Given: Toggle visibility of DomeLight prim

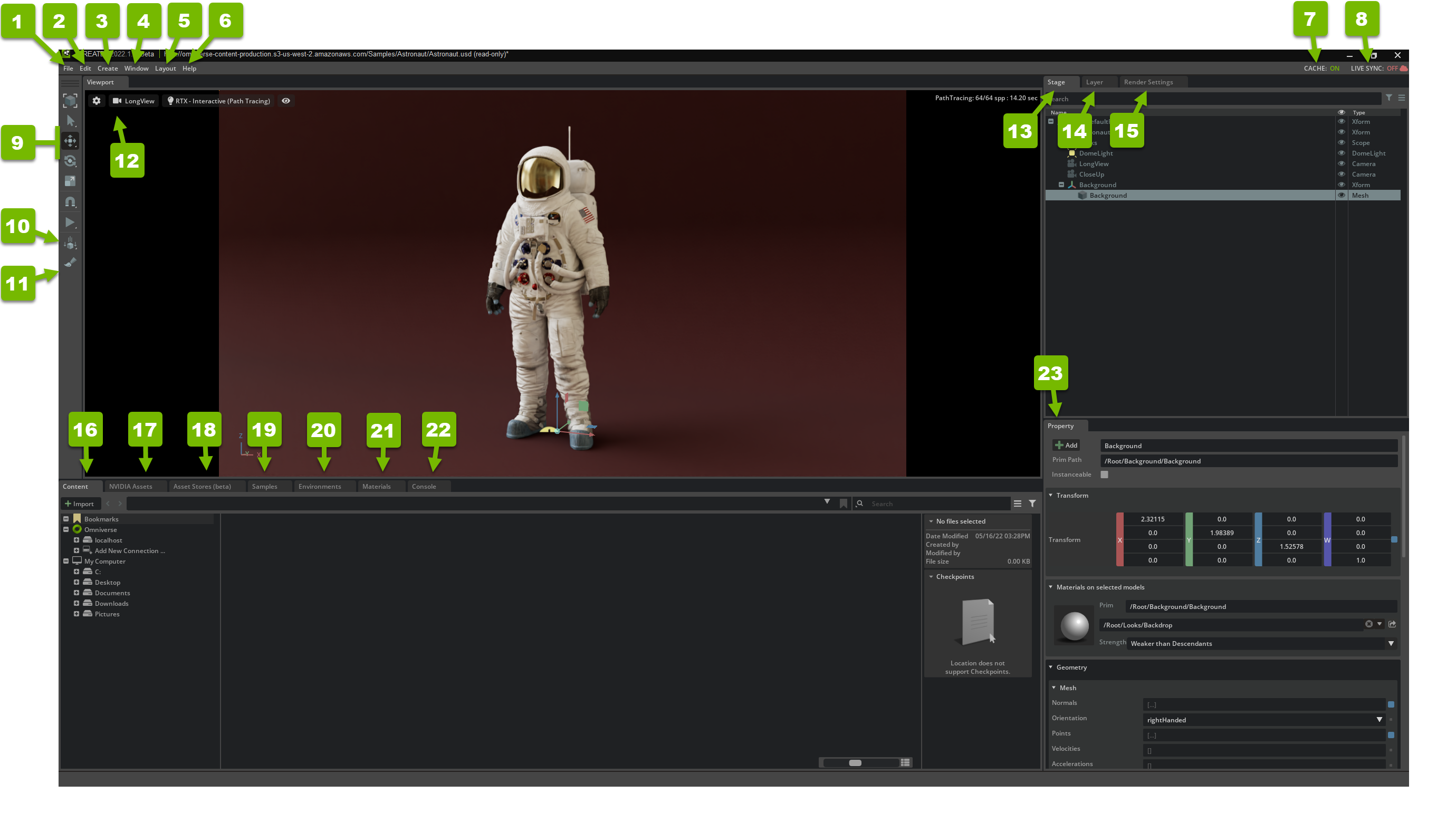Looking at the screenshot, I should point(1342,153).
